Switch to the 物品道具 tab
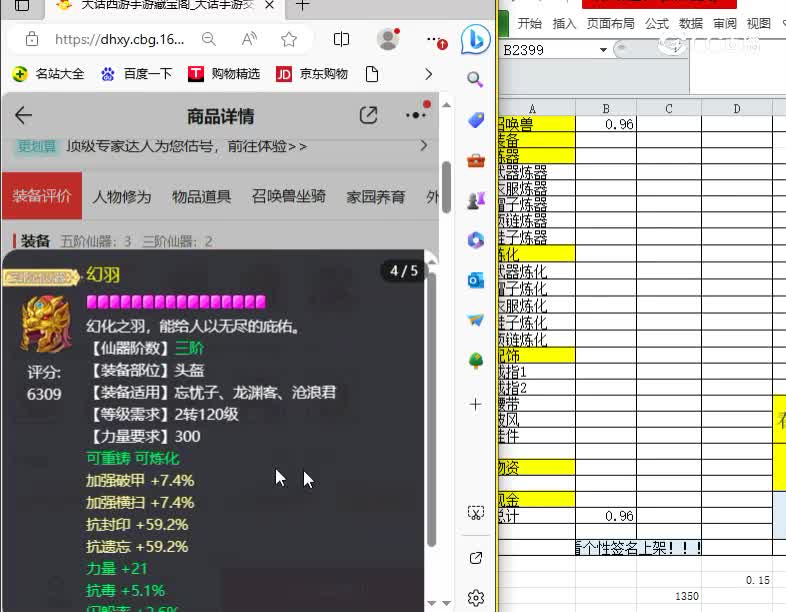Viewport: 786px width, 612px height. (202, 196)
